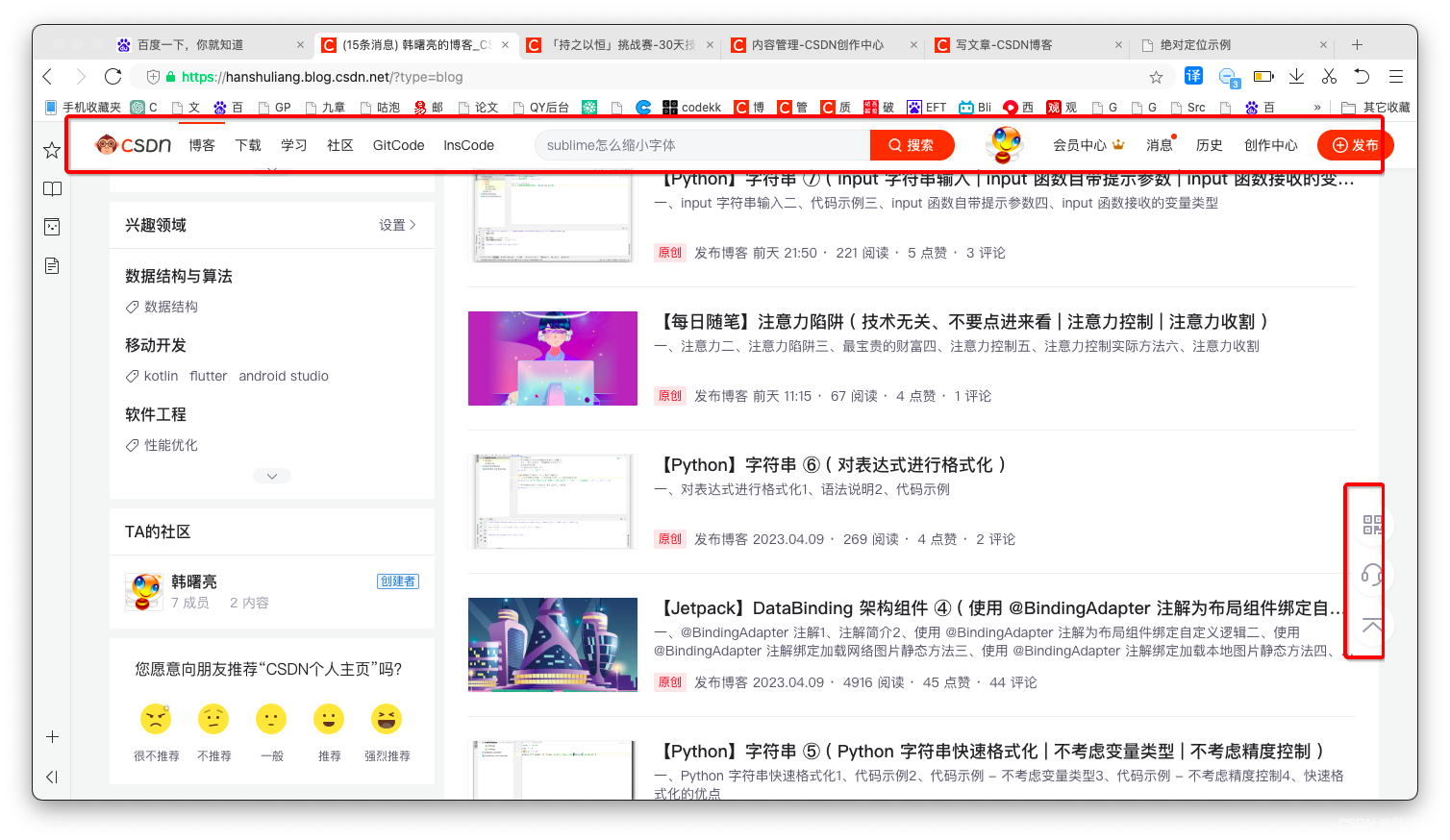Viewport: 1450px width, 840px height.
Task: Click the CSDN logo
Action: [133, 145]
